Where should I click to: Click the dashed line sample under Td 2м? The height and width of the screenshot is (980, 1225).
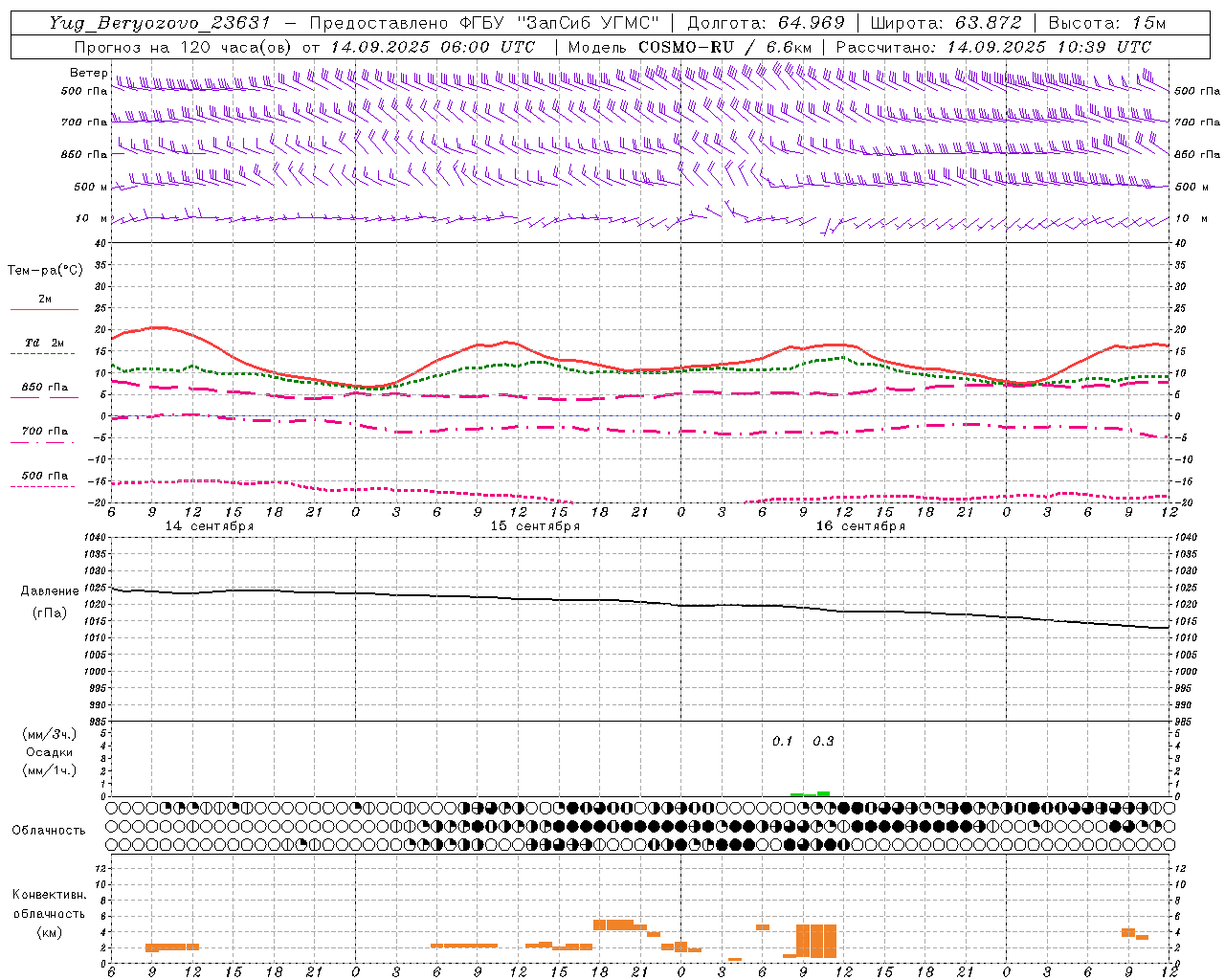click(x=43, y=354)
